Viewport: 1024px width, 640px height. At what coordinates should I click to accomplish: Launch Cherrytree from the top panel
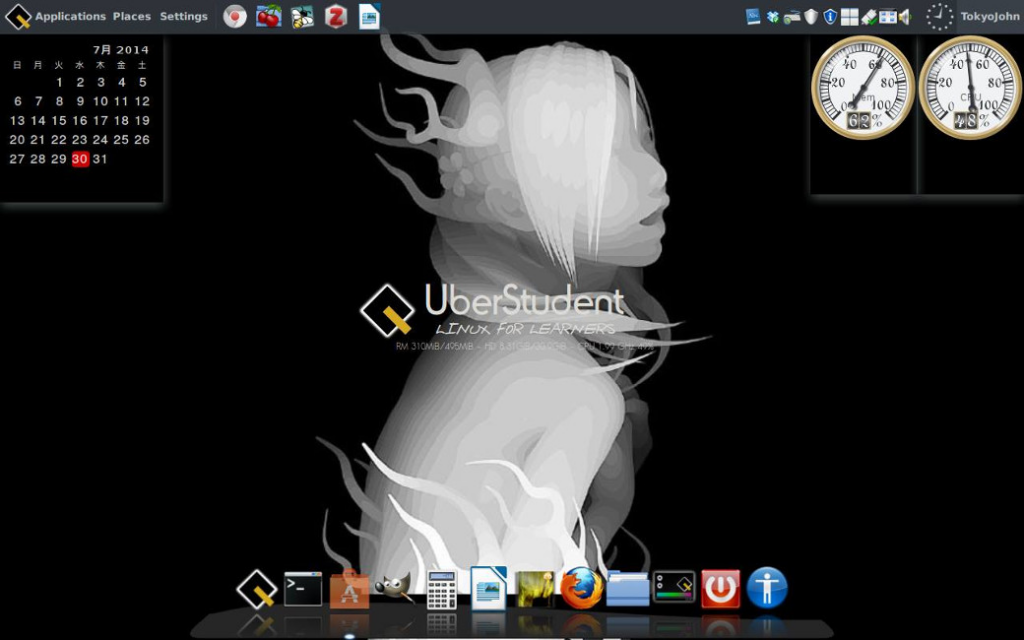268,16
